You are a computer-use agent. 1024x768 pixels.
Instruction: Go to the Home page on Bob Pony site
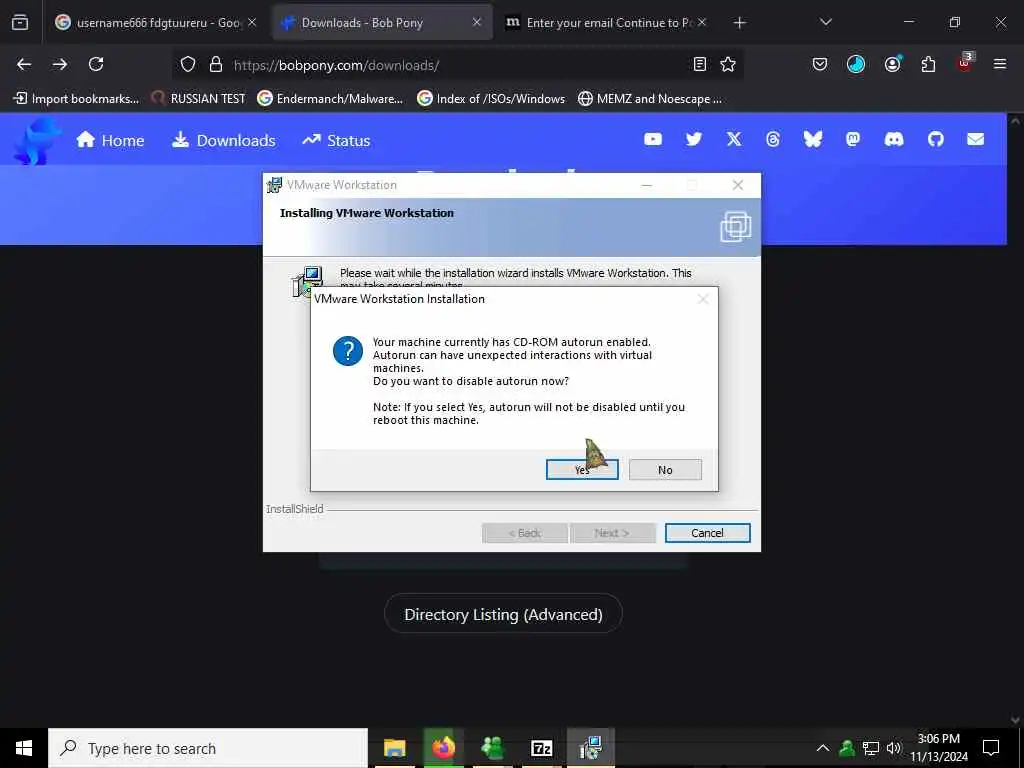tap(110, 140)
